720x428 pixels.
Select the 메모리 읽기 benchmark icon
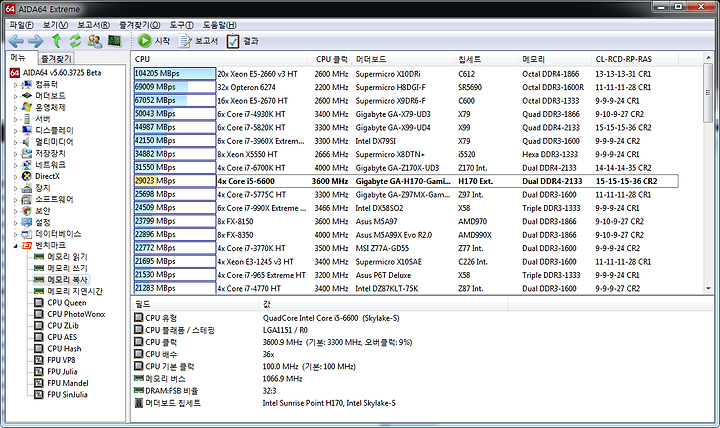(39, 257)
